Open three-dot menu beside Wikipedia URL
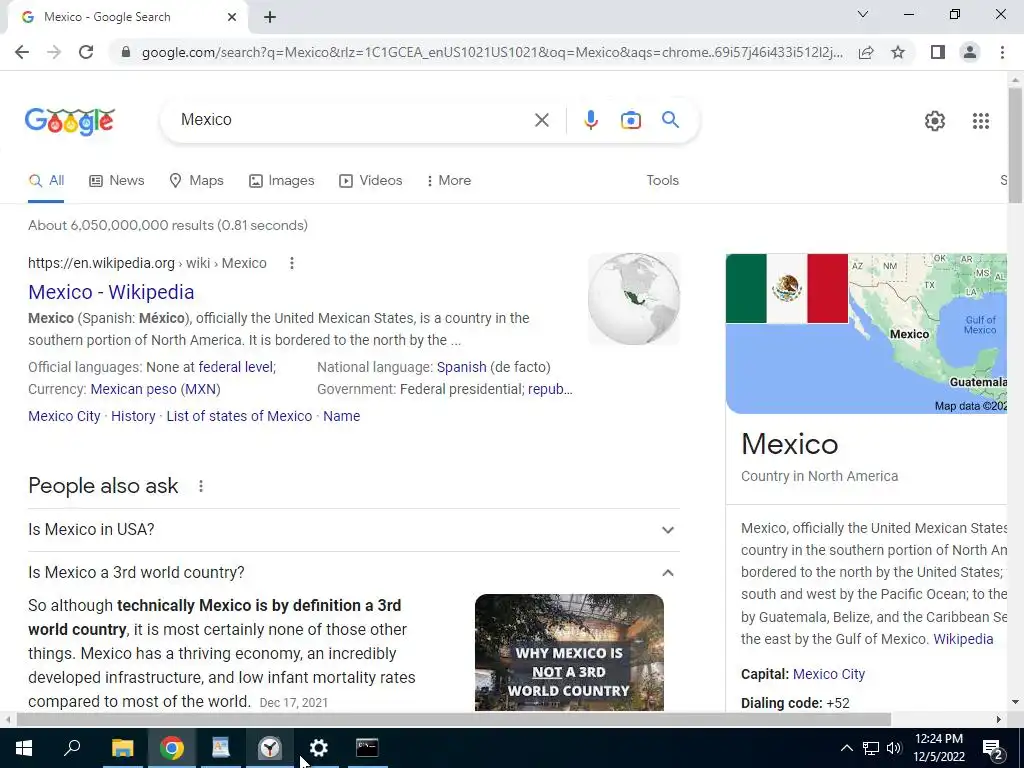The image size is (1024, 768). [x=292, y=263]
